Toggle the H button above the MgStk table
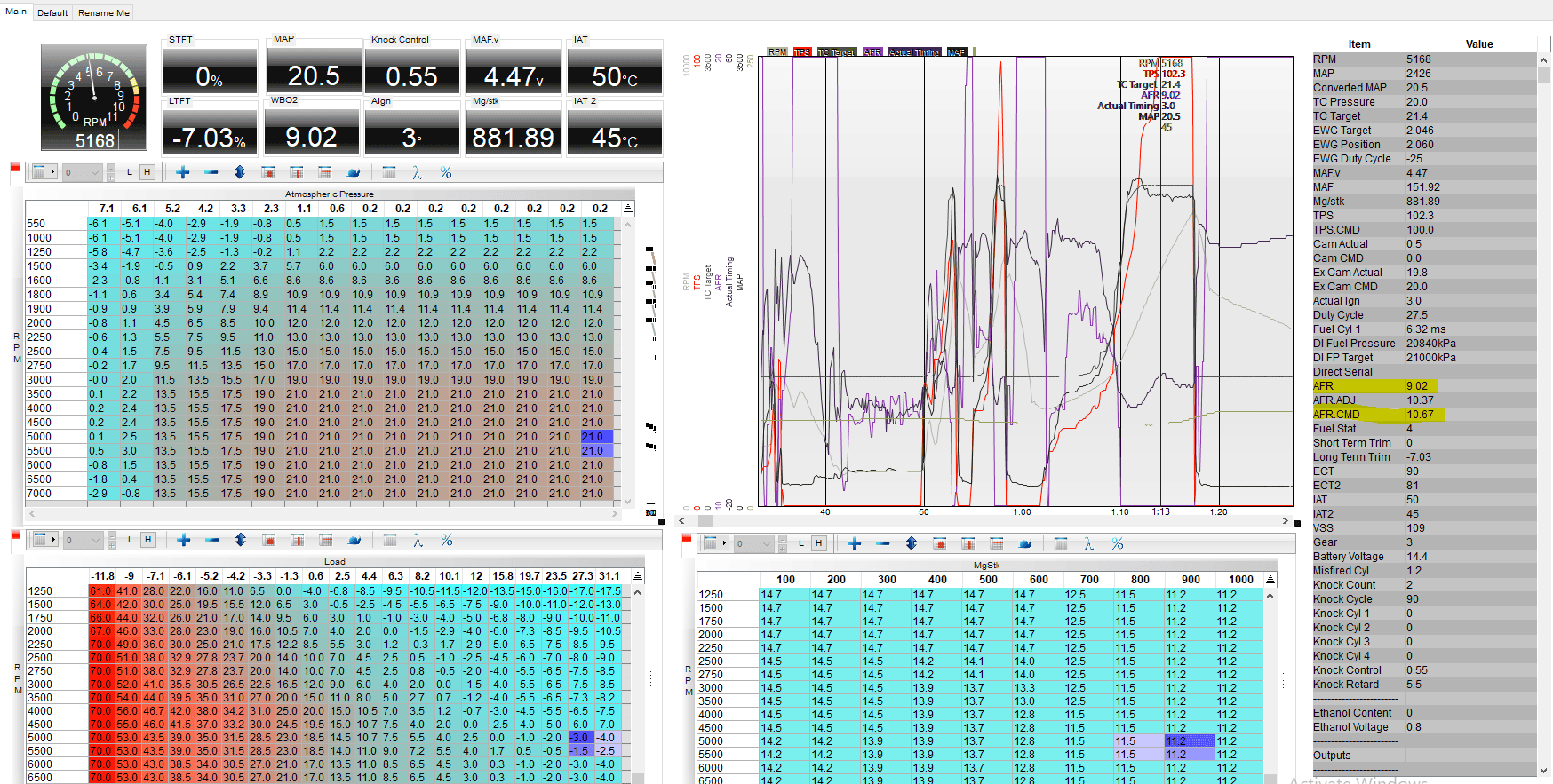The height and width of the screenshot is (784, 1553). coord(819,543)
